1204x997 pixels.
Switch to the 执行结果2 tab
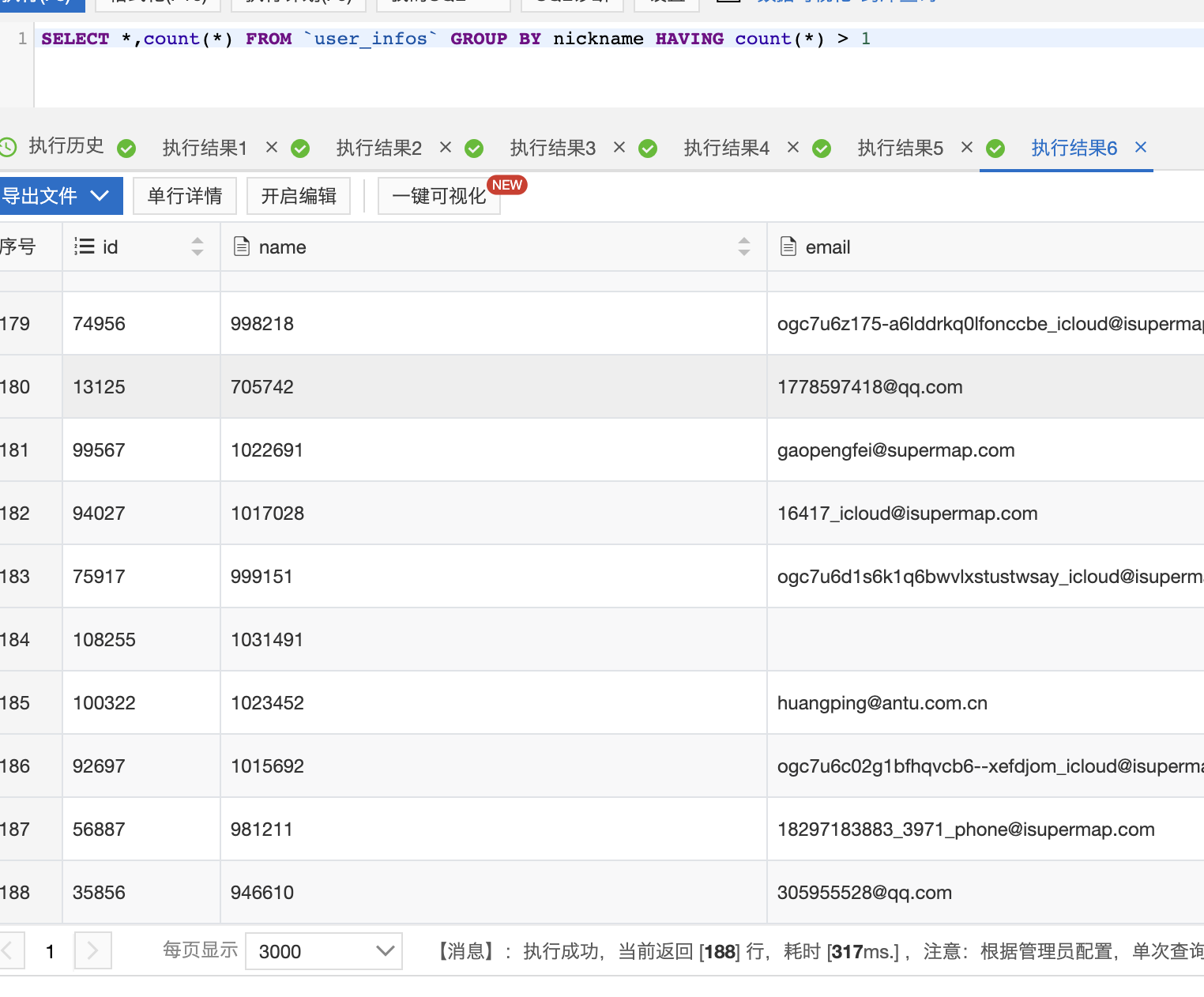378,148
